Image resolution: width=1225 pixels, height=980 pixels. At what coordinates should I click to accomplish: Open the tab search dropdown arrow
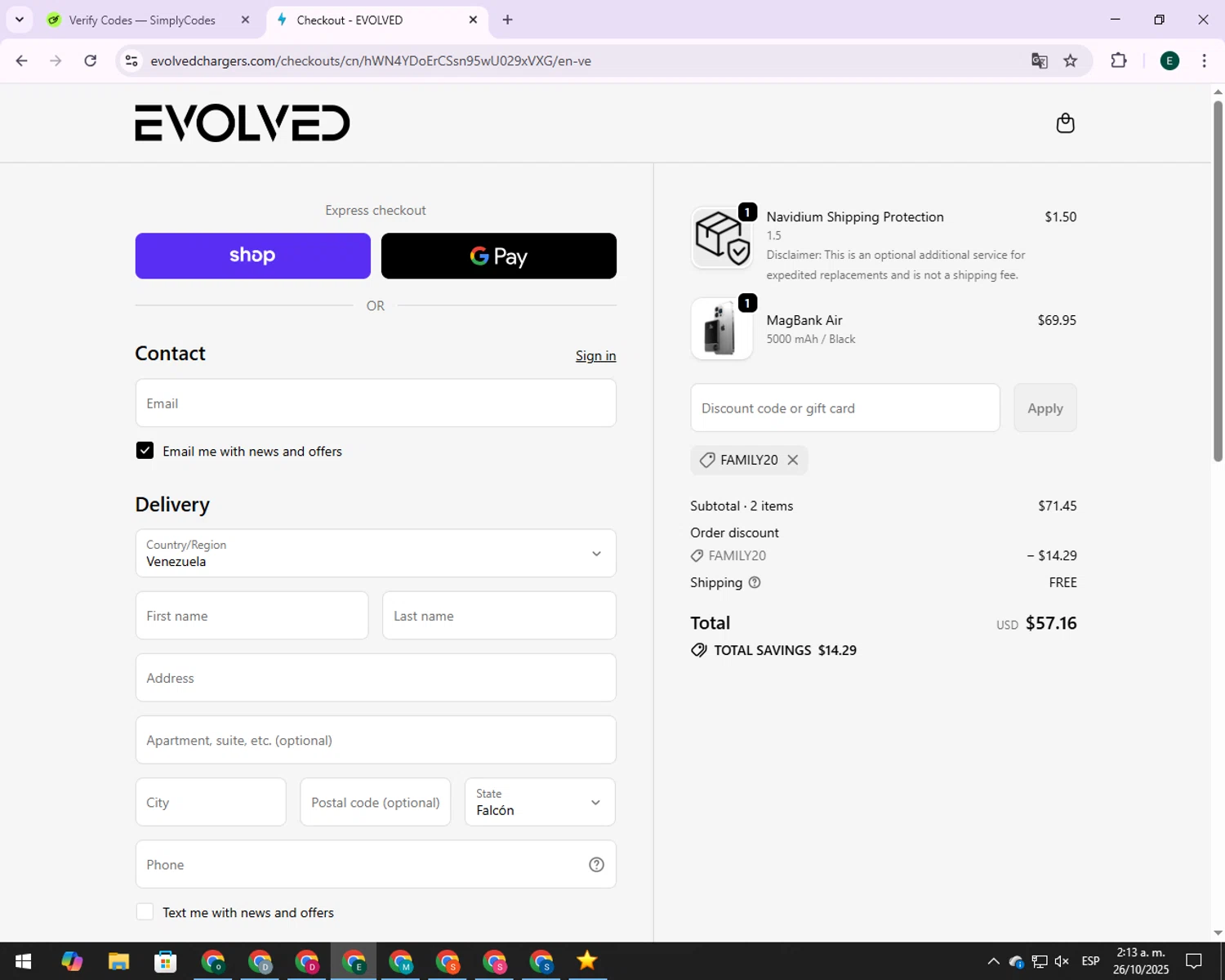[20, 20]
